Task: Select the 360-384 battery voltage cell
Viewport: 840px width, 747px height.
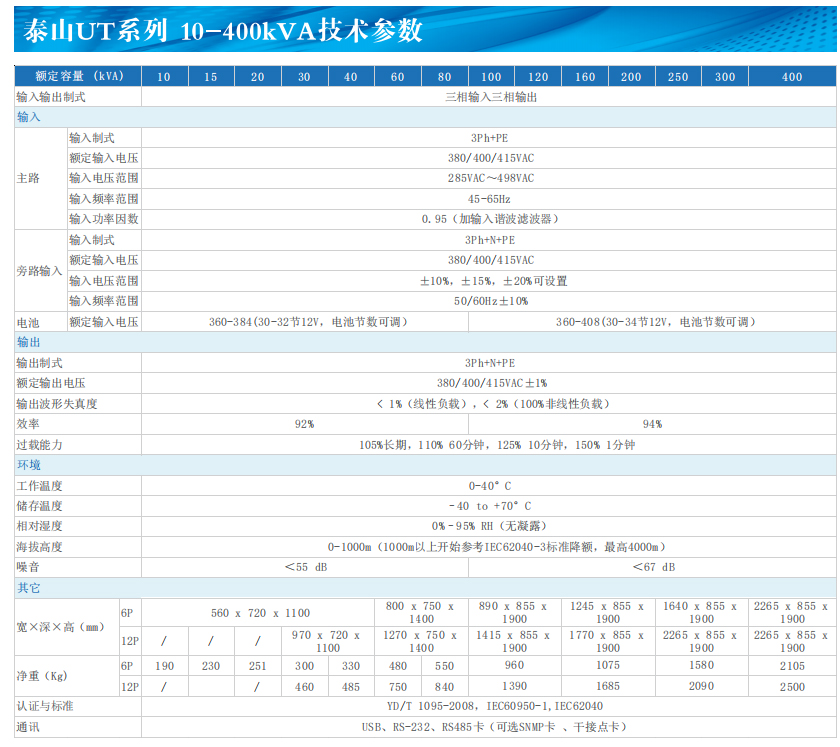Action: [x=307, y=322]
